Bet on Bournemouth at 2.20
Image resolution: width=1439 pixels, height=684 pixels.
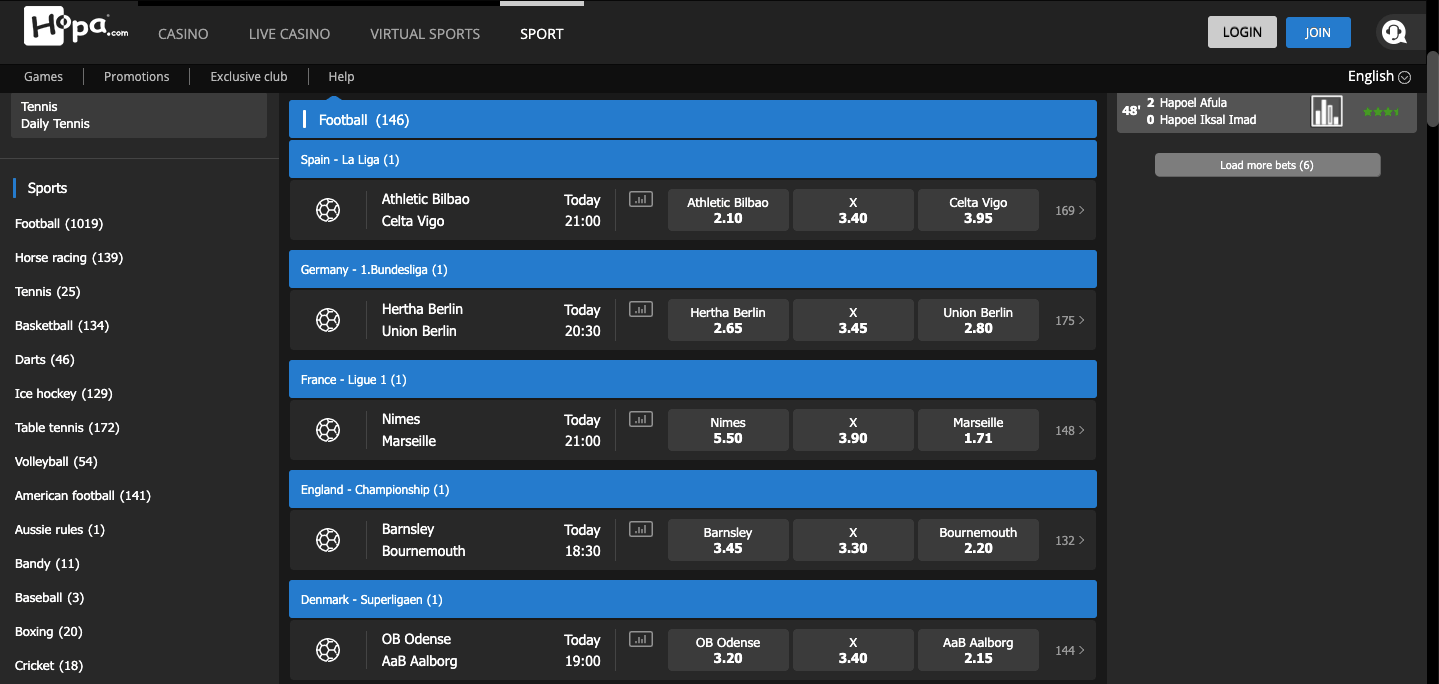(978, 540)
